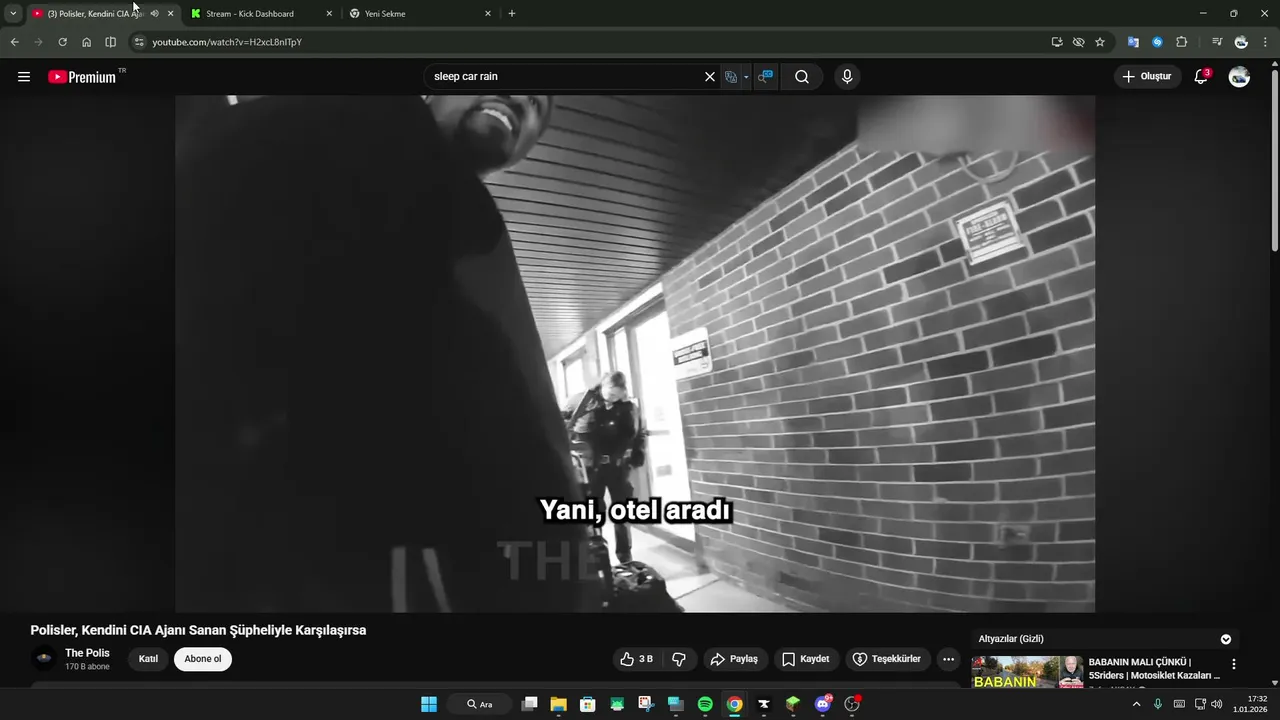This screenshot has width=1280, height=720.
Task: Open File Explorer from the taskbar
Action: (x=558, y=704)
